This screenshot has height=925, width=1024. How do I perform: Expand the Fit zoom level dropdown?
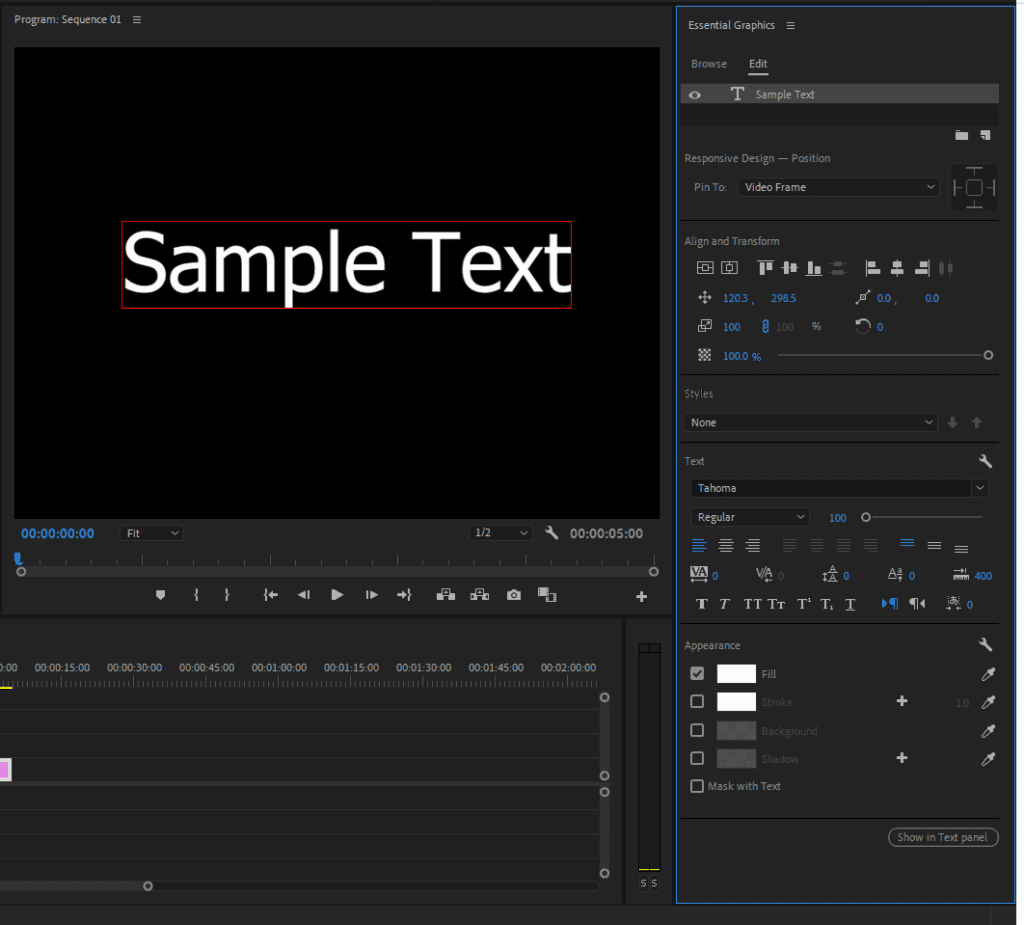tap(152, 533)
